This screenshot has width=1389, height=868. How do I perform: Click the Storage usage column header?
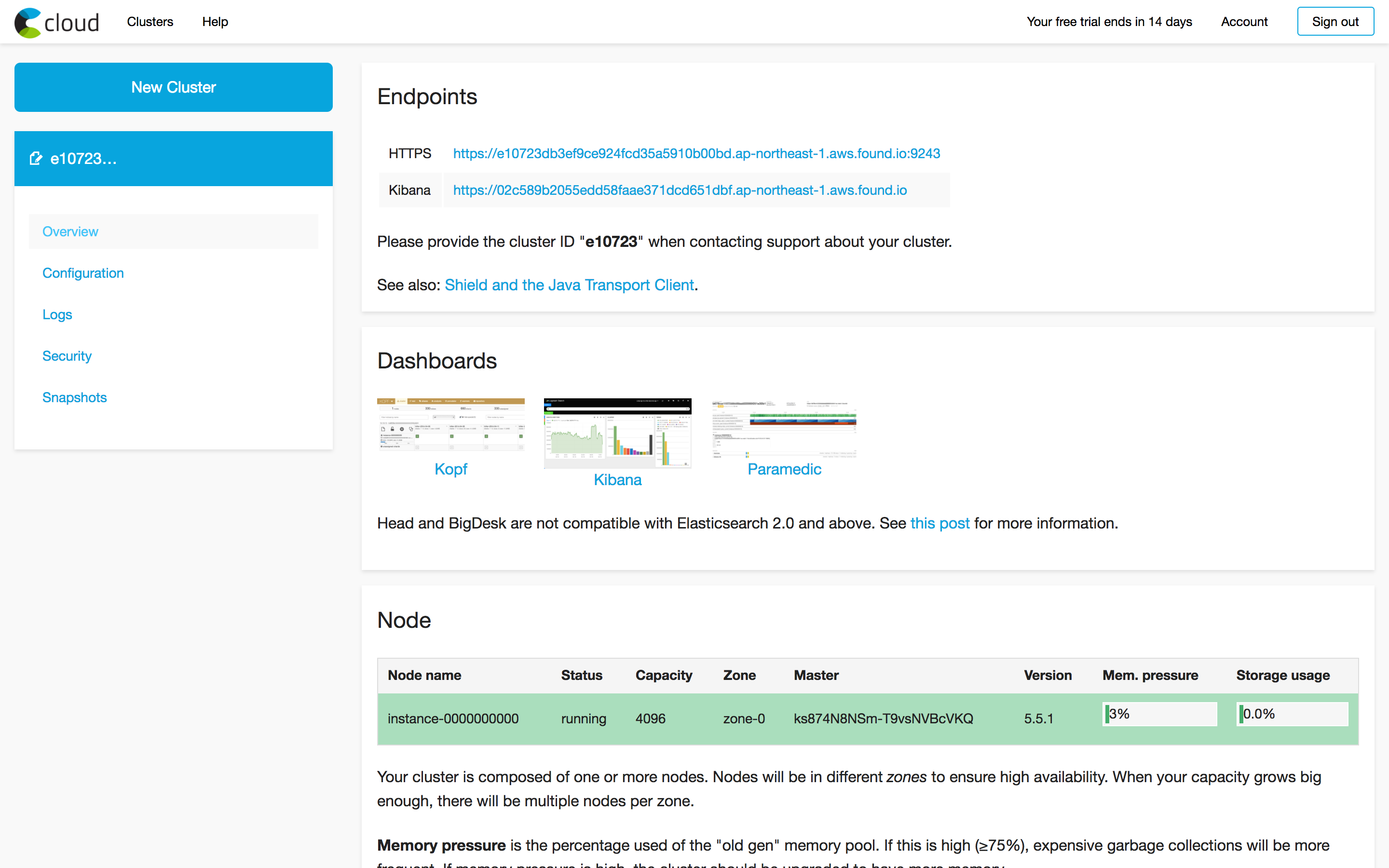[1283, 675]
